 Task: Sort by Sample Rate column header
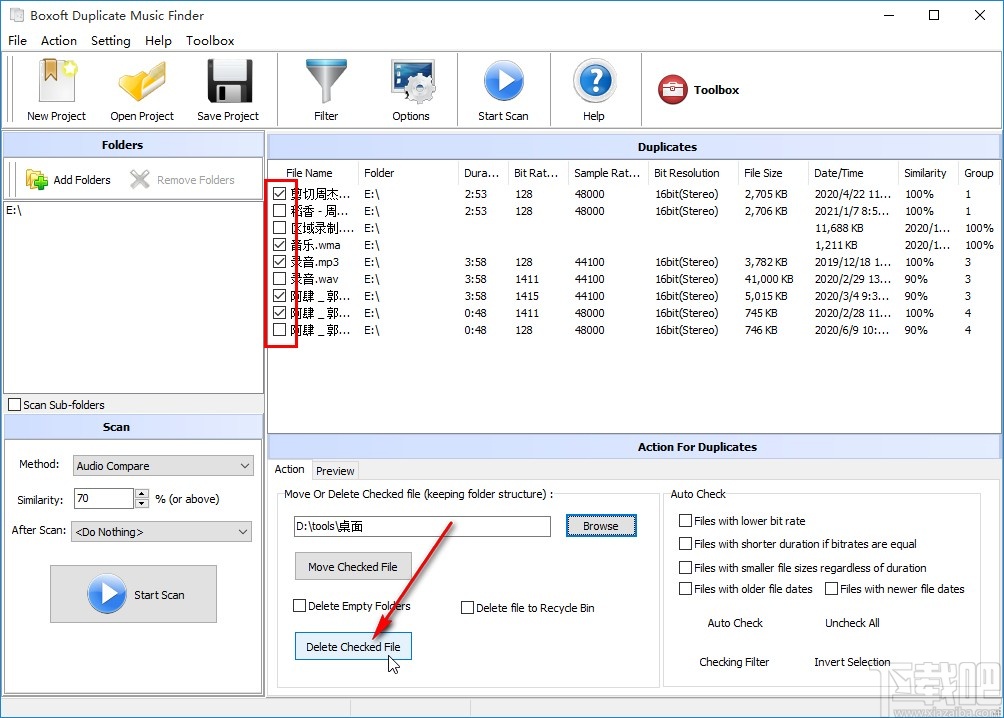coord(606,173)
